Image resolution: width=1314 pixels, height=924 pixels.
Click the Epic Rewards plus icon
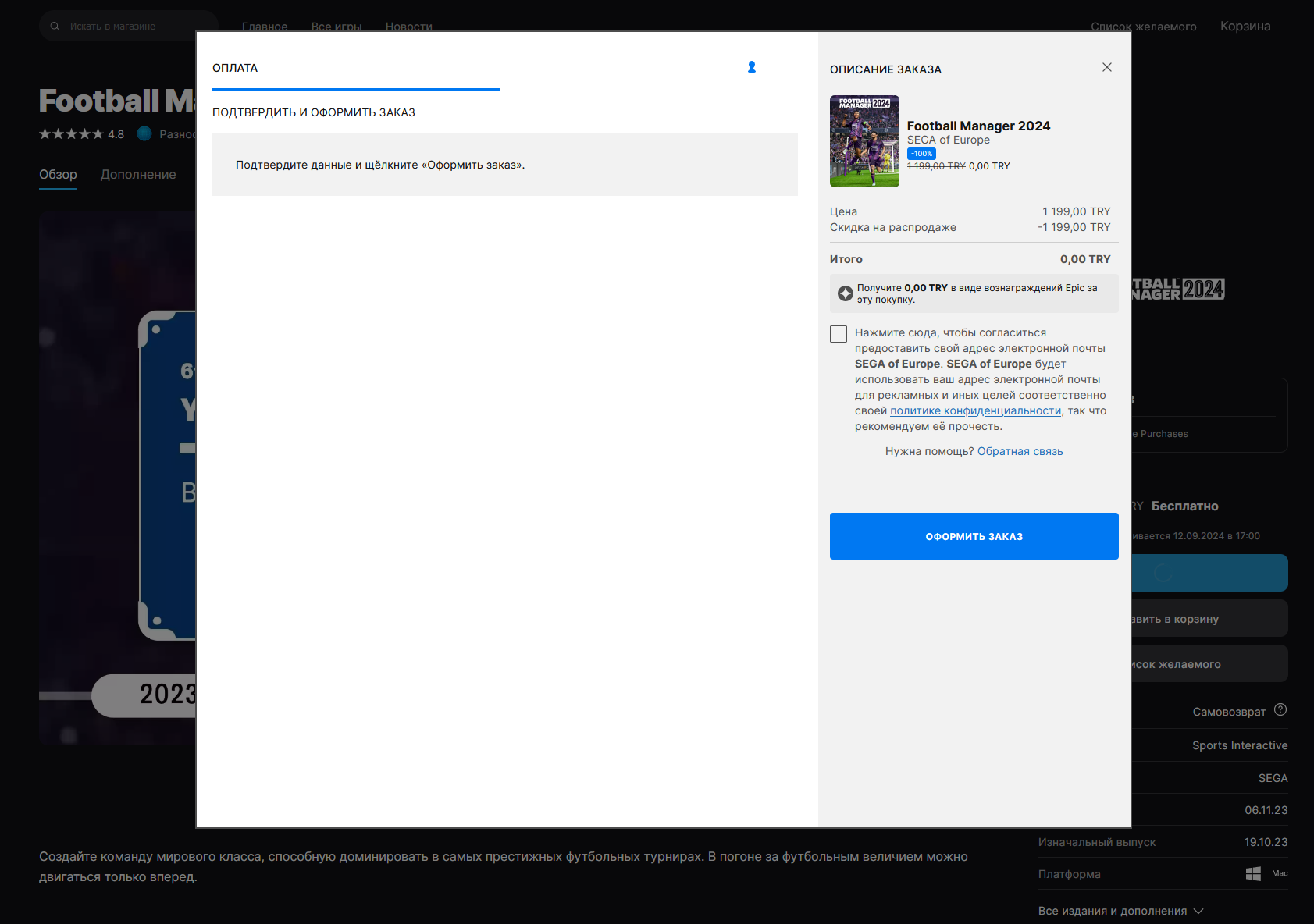pos(845,293)
